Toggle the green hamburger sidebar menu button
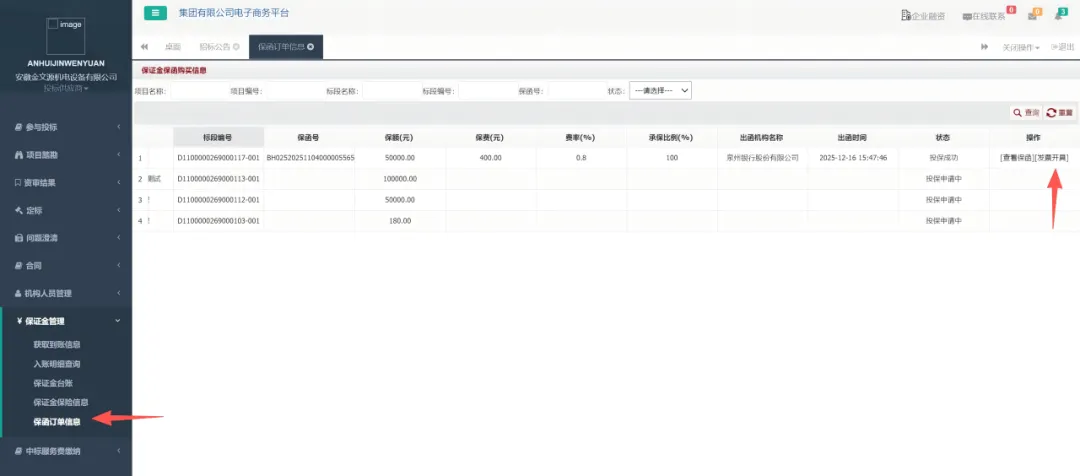Image resolution: width=1080 pixels, height=476 pixels. [x=155, y=12]
